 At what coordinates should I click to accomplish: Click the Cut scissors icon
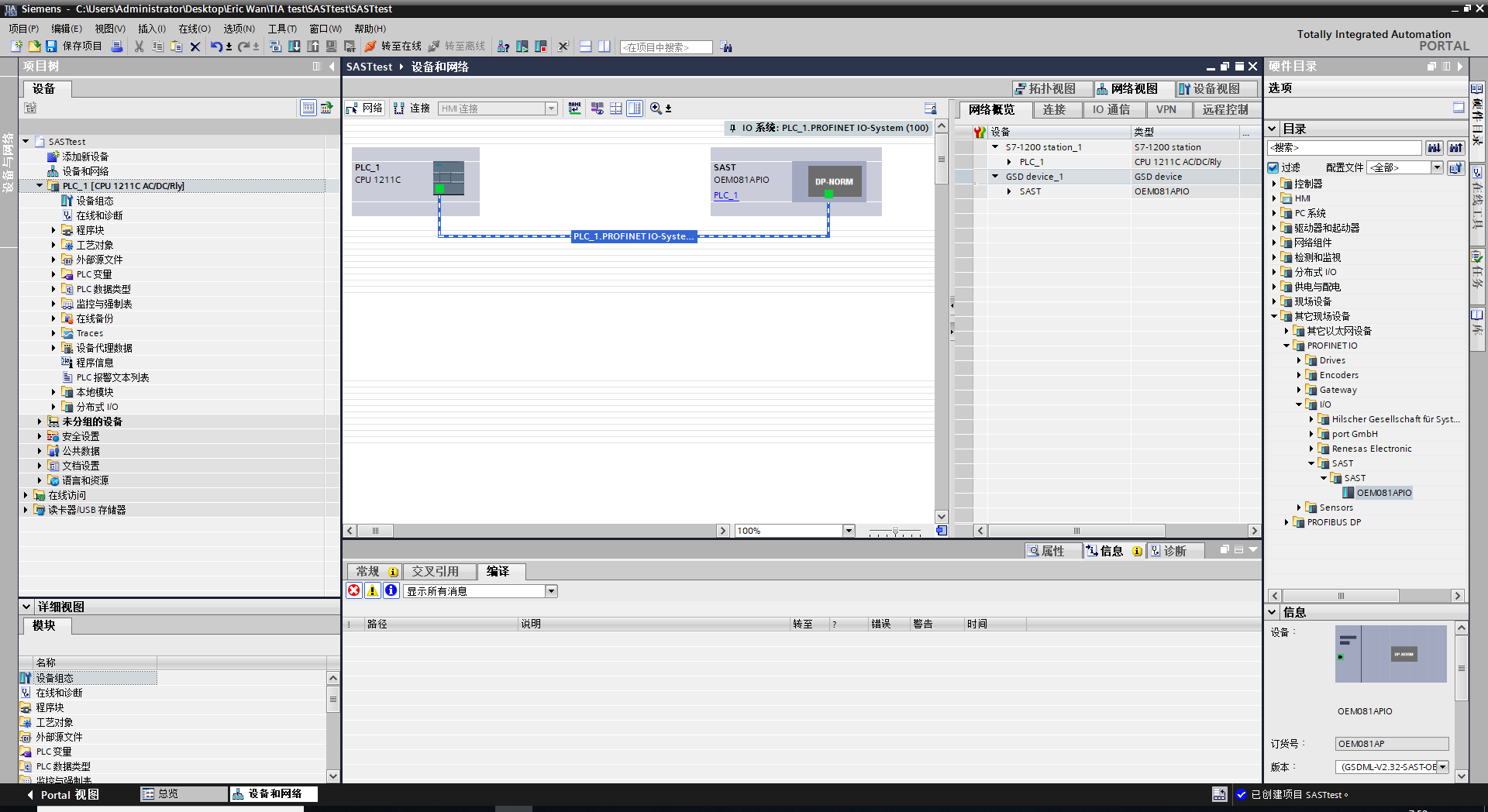(139, 46)
